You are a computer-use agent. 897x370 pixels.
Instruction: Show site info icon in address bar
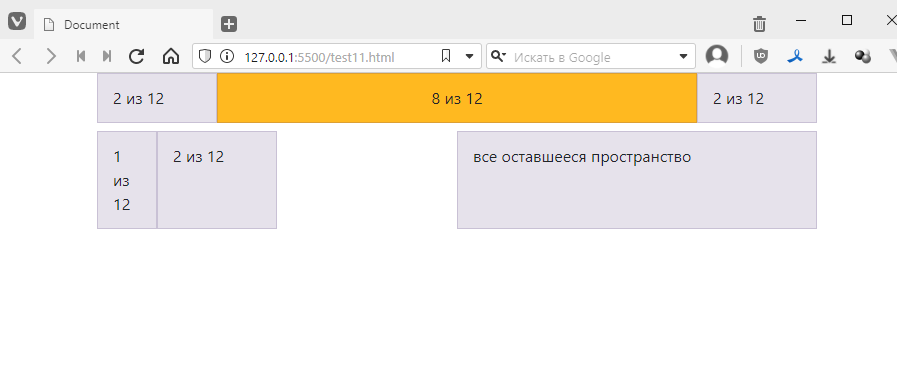[x=227, y=56]
